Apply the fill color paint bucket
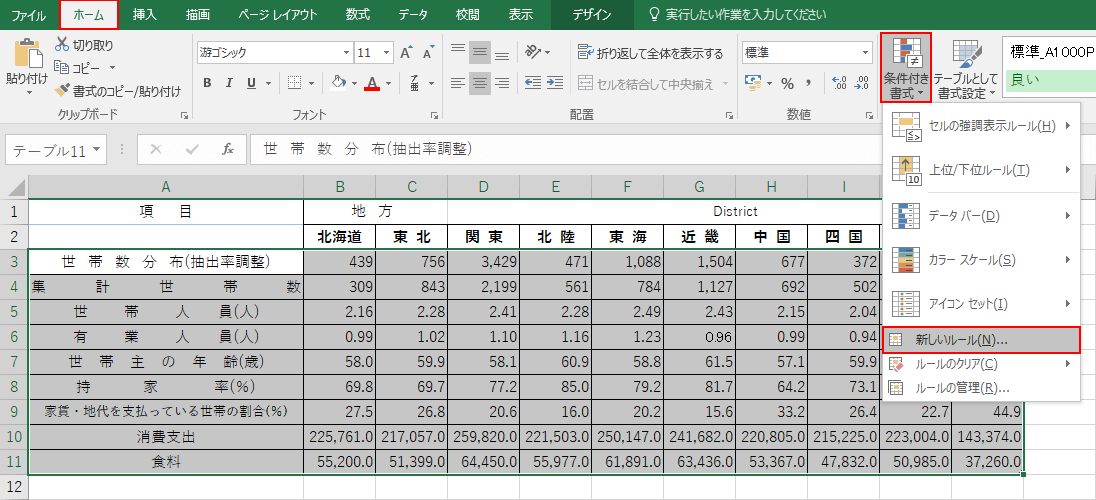1096x500 pixels. tap(338, 83)
